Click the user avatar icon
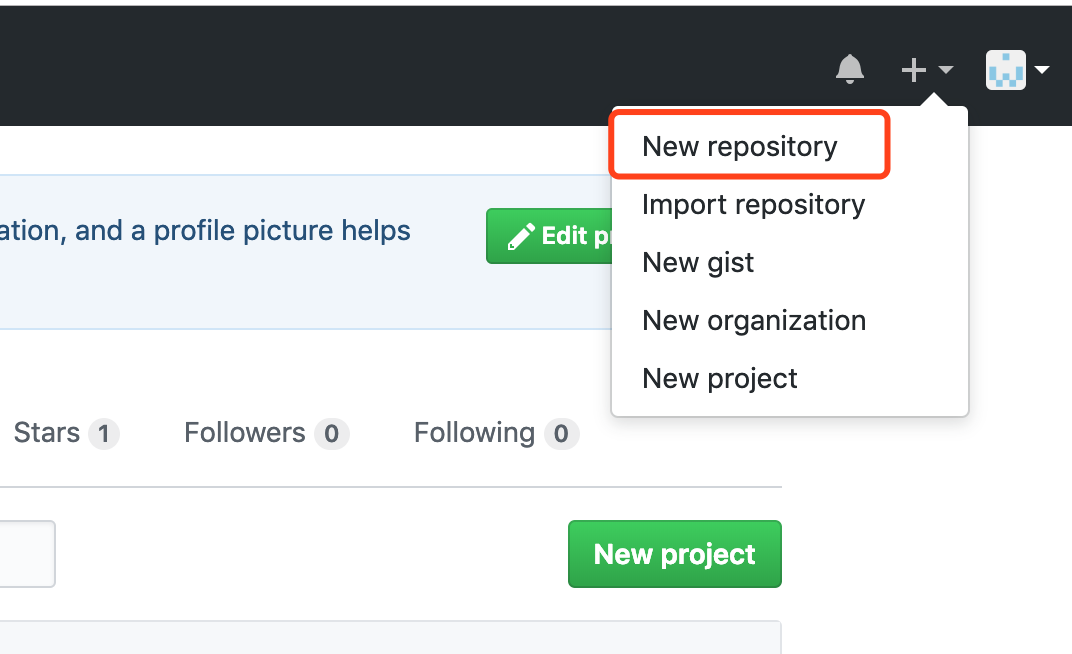This screenshot has width=1072, height=654. click(1005, 70)
